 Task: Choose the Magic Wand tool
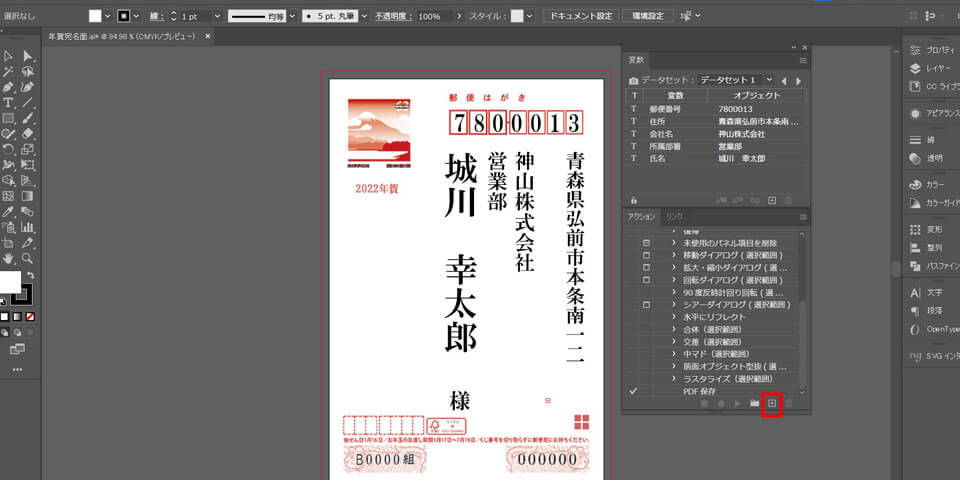tap(8, 72)
